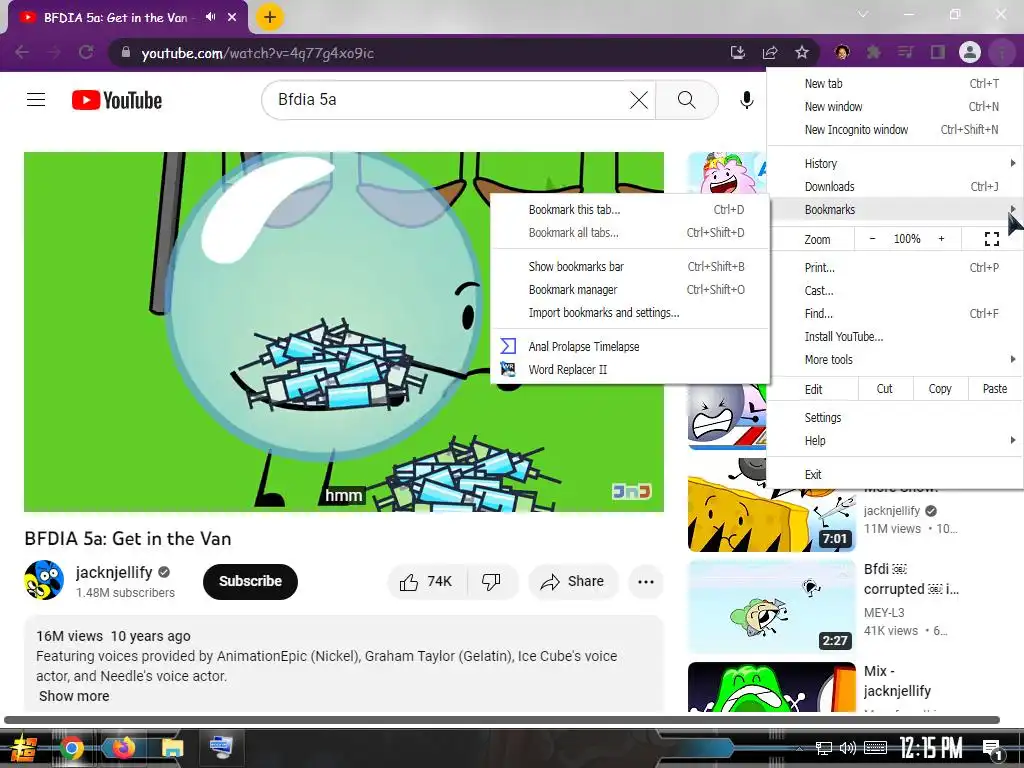The image size is (1024, 768).
Task: Enter fullscreen from the Zoom row
Action: tap(991, 239)
